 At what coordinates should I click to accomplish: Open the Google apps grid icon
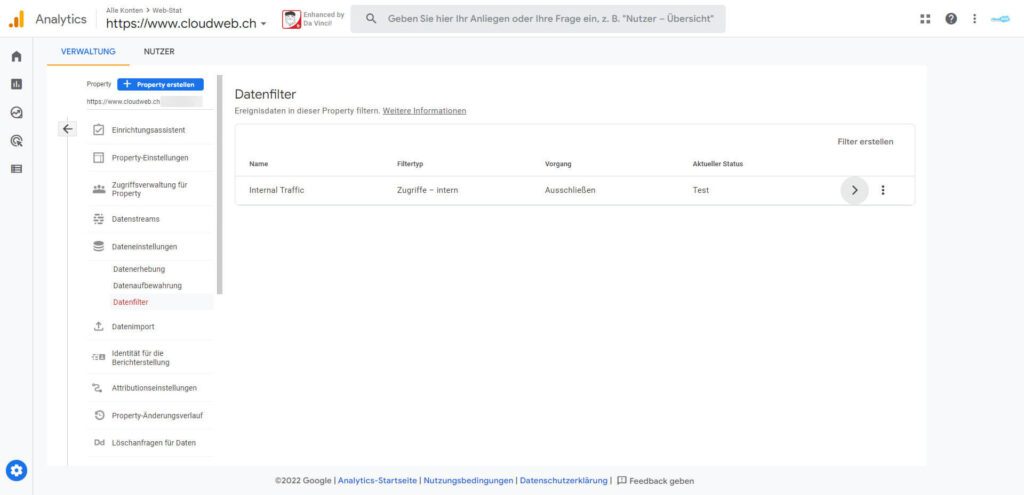point(925,19)
